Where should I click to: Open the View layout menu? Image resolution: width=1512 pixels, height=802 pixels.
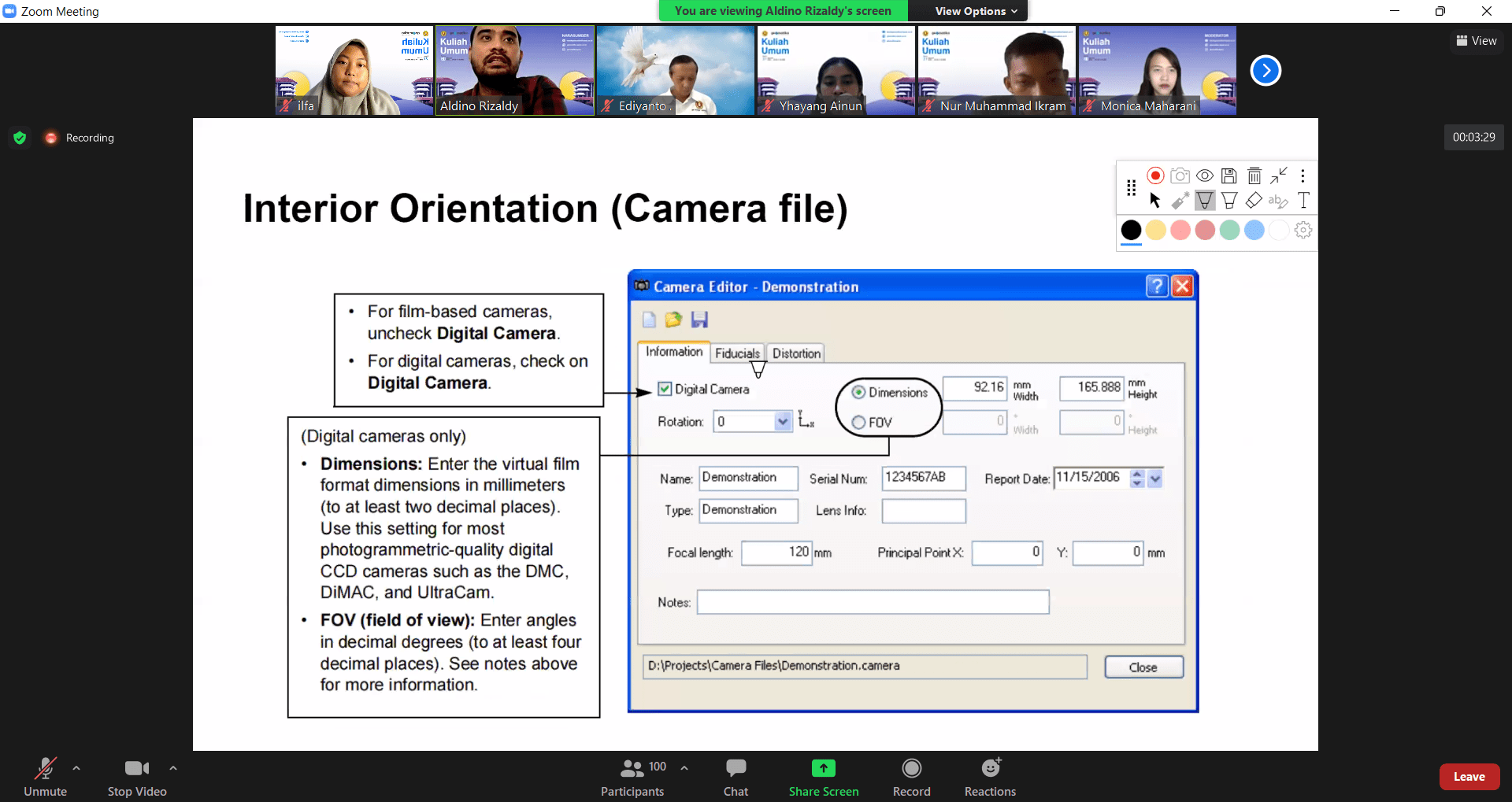point(1477,41)
